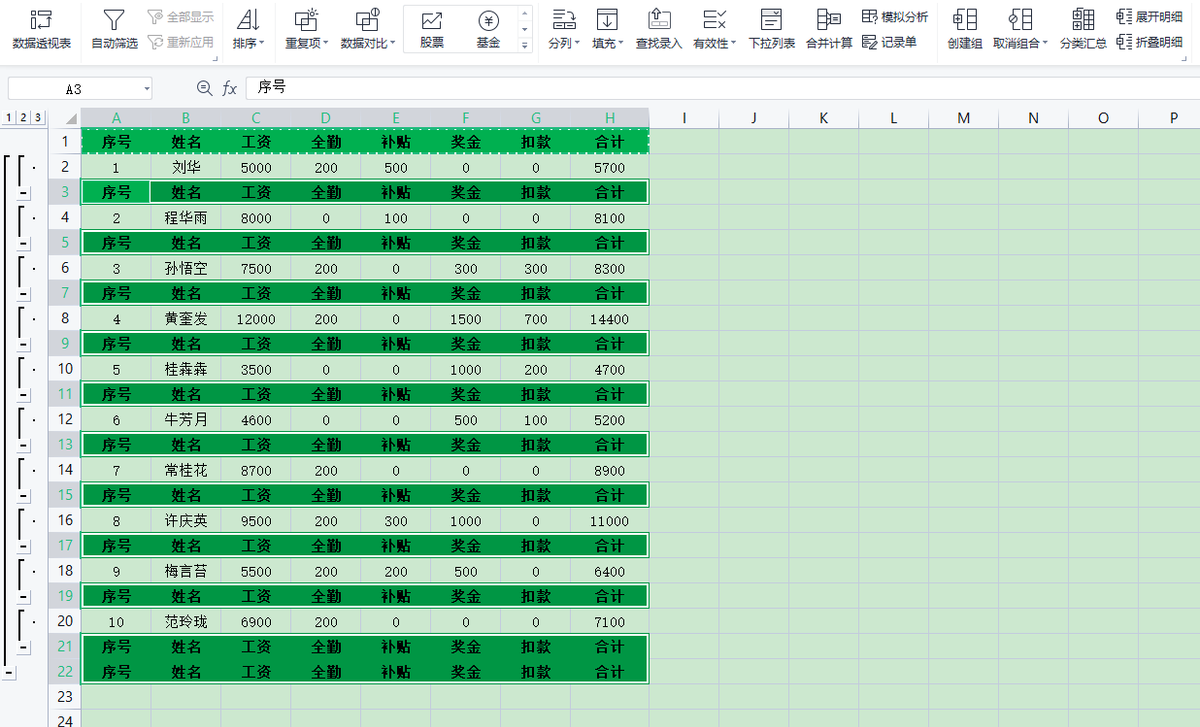This screenshot has height=727, width=1200.
Task: Collapse the group at row 7
Action: click(x=24, y=294)
